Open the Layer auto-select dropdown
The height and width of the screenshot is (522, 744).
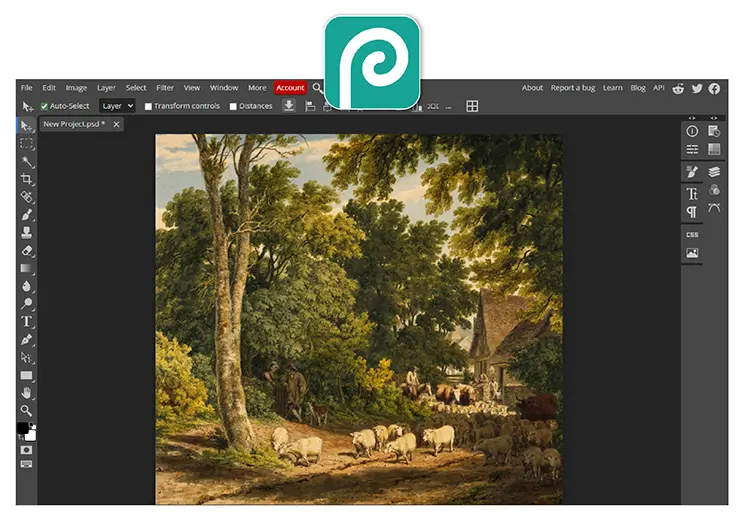click(x=117, y=106)
